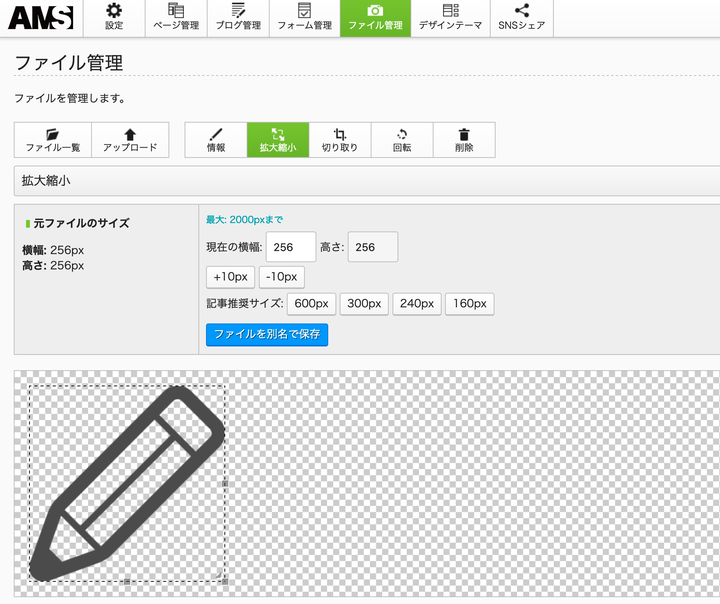
Task: Open the 設定 gear settings tab
Action: (x=114, y=18)
